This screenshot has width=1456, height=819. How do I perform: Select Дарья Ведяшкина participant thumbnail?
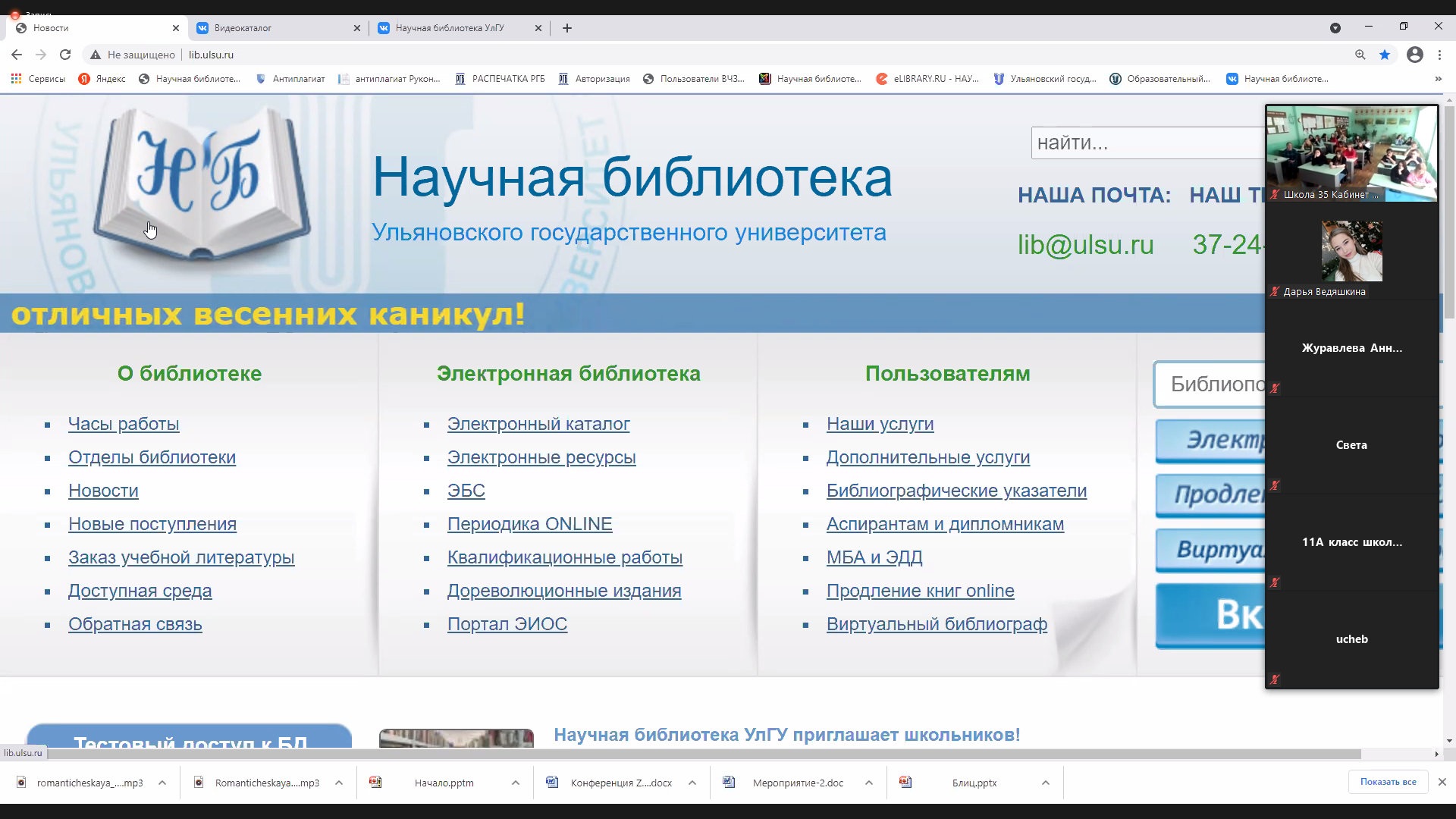tap(1352, 251)
